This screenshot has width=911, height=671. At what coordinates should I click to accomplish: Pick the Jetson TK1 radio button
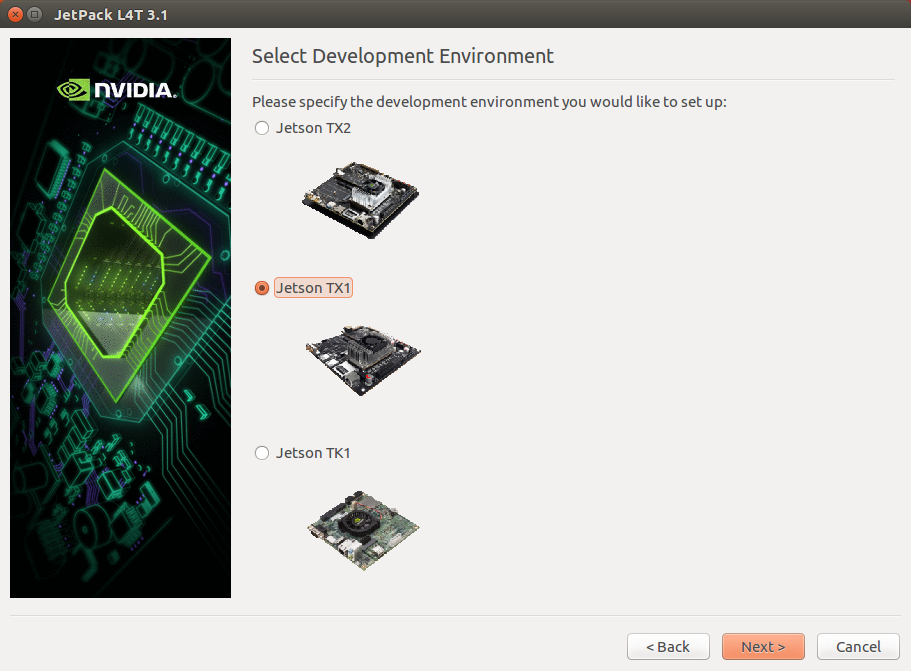coord(262,453)
